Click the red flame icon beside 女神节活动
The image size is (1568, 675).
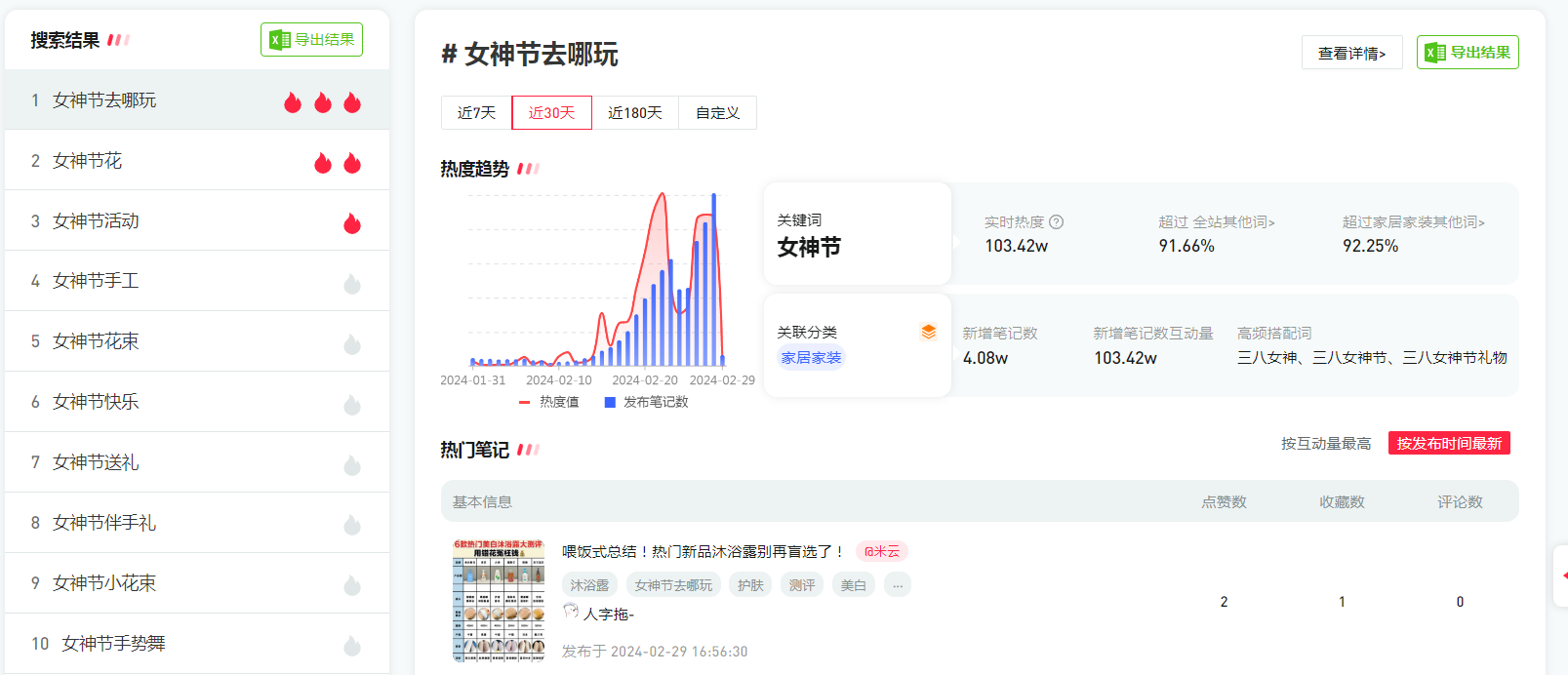(352, 223)
